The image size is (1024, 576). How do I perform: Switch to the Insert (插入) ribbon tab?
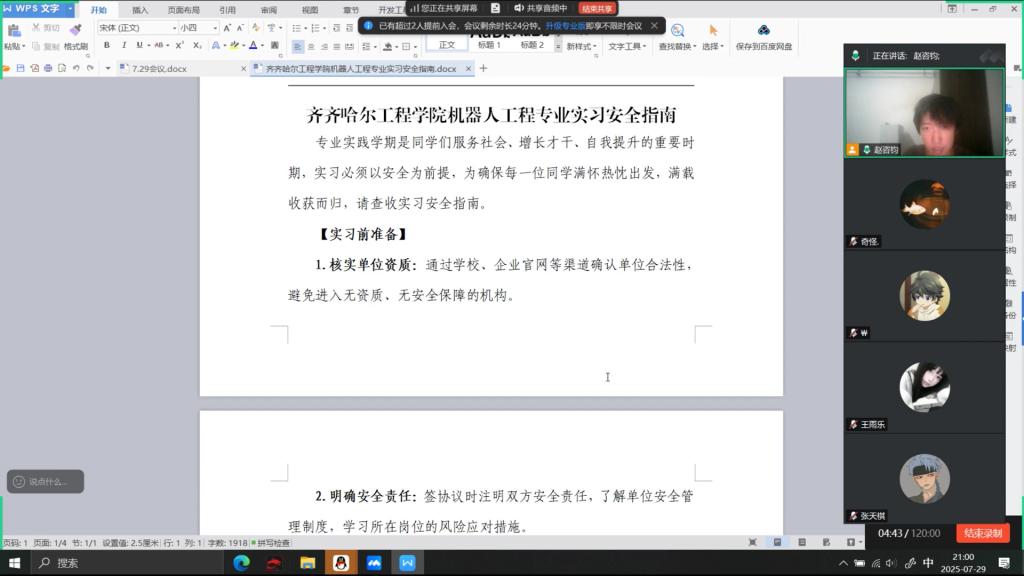[140, 10]
